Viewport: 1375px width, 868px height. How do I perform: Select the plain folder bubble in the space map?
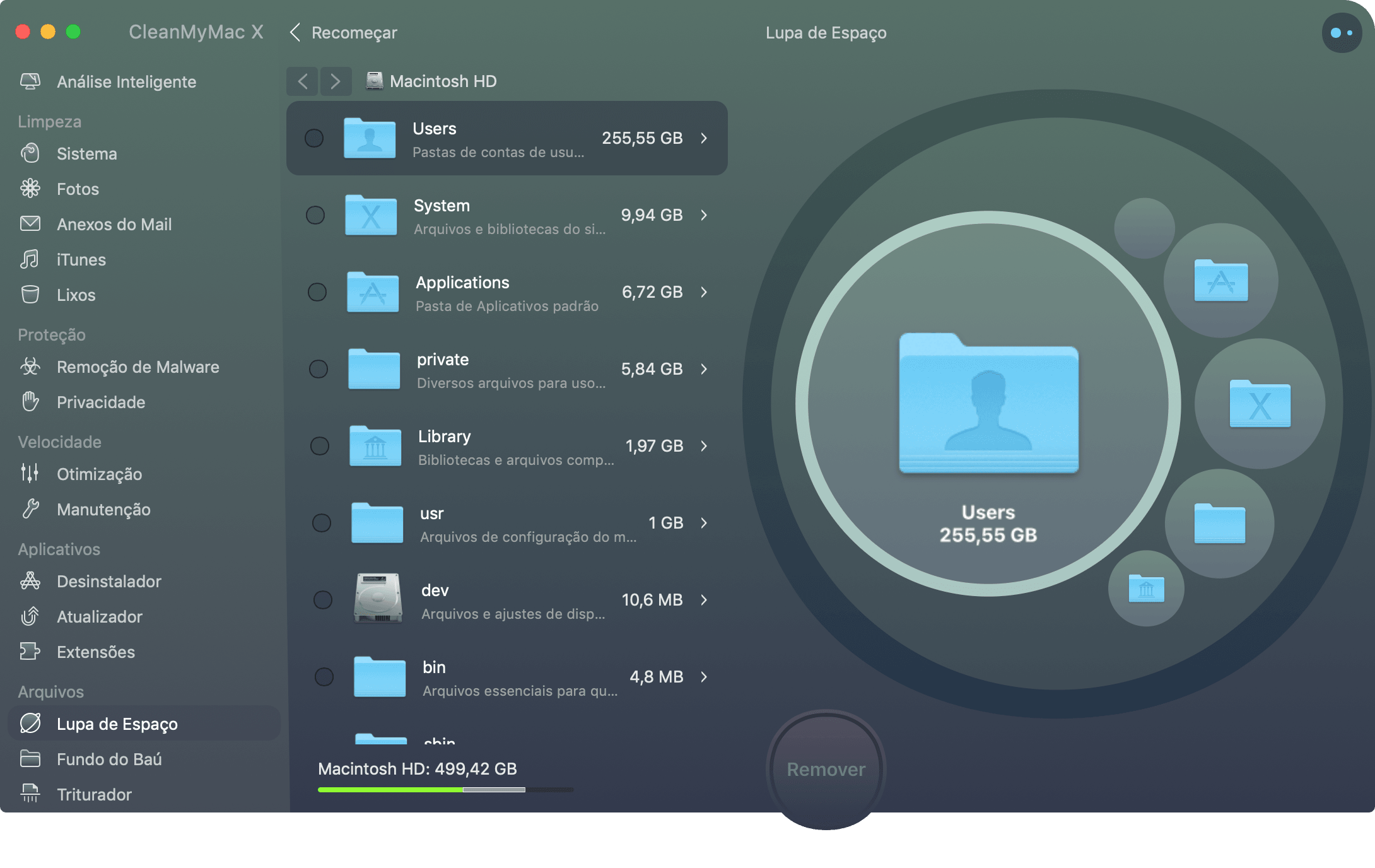point(1219,524)
